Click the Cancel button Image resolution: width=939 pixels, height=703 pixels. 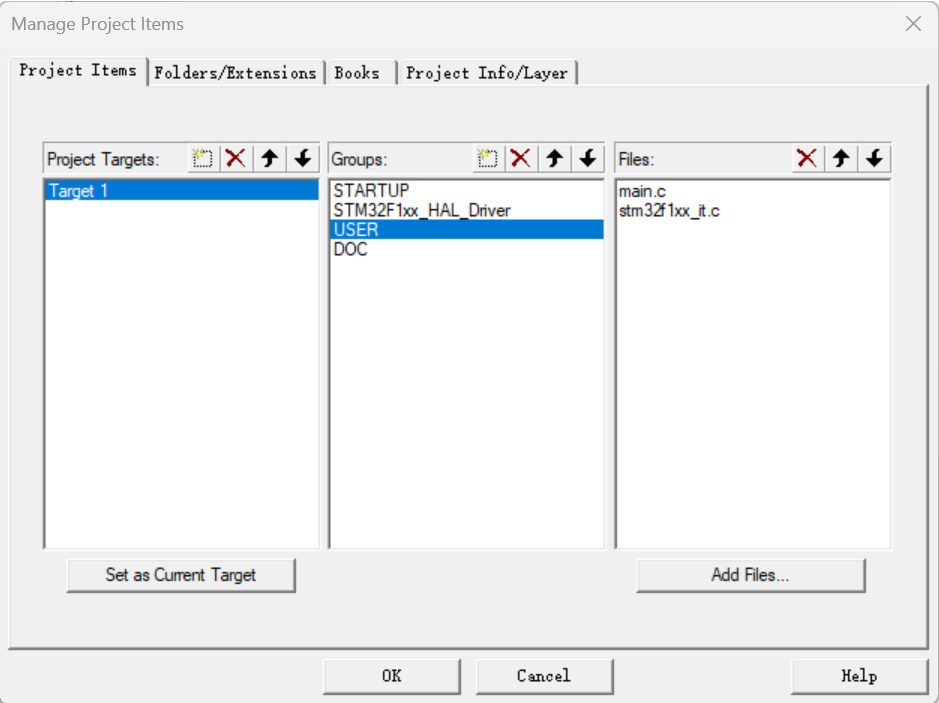pos(544,676)
